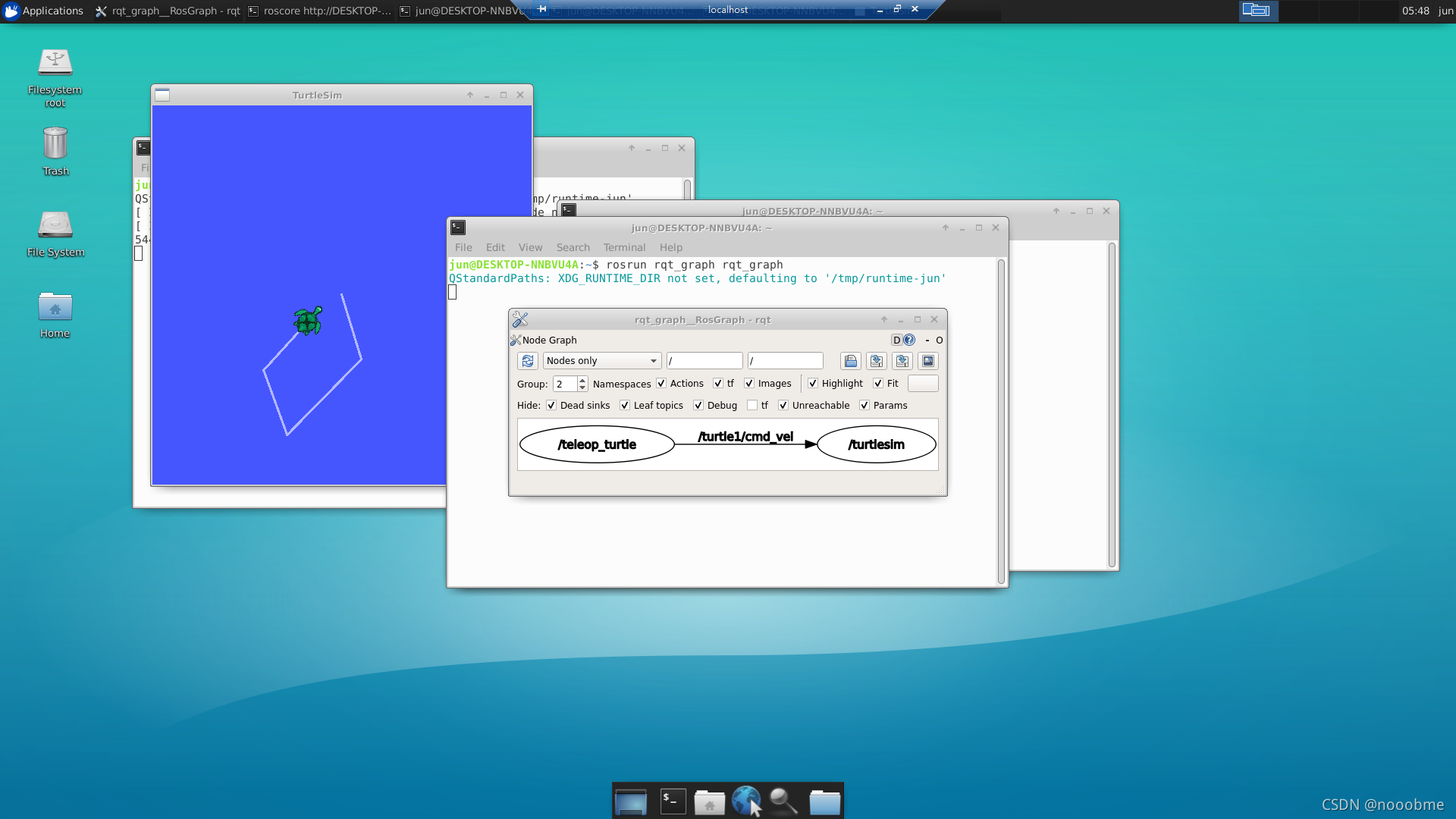Switch to roscore task in top panel
The image size is (1456, 819).
click(320, 11)
